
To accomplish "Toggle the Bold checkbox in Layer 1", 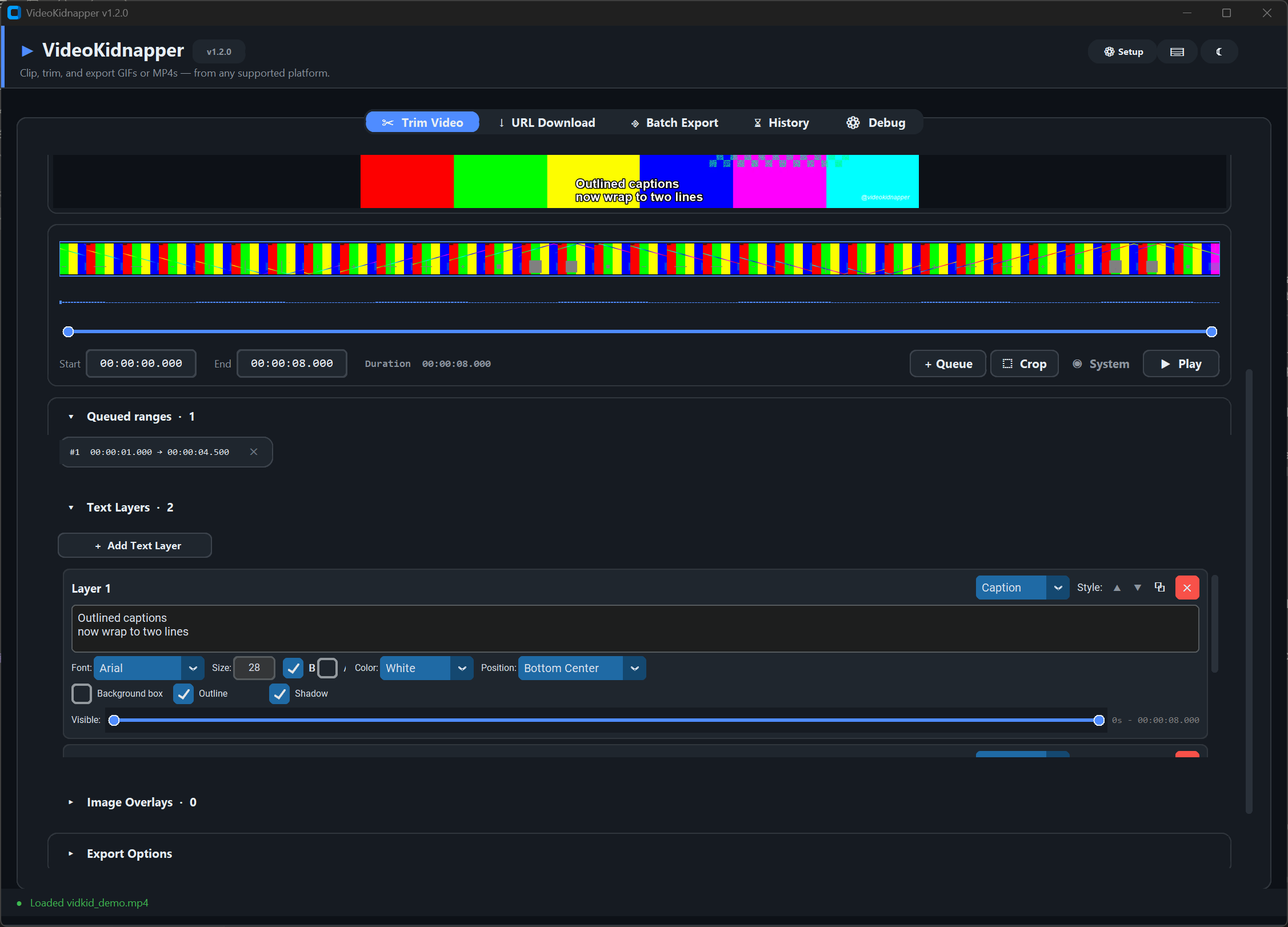I will point(293,668).
